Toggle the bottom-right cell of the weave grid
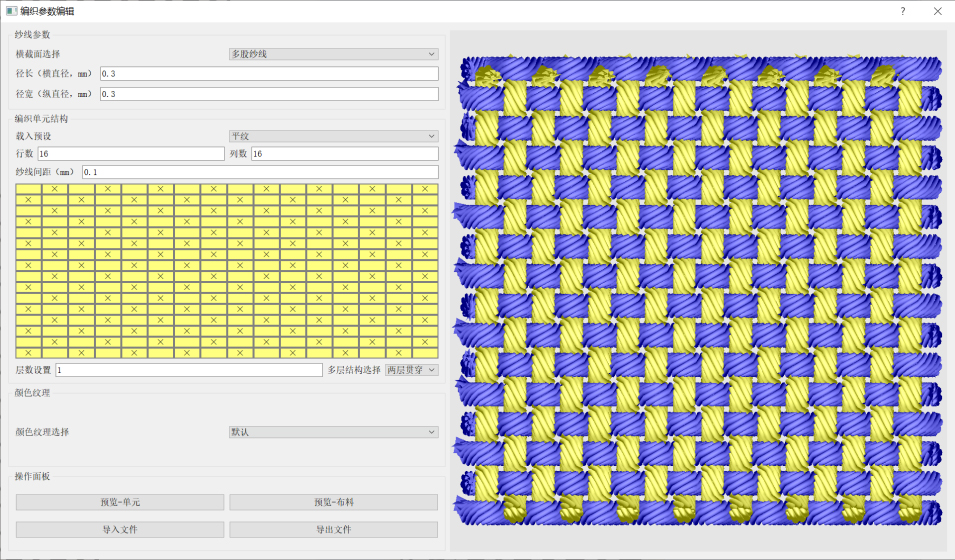 [425, 352]
